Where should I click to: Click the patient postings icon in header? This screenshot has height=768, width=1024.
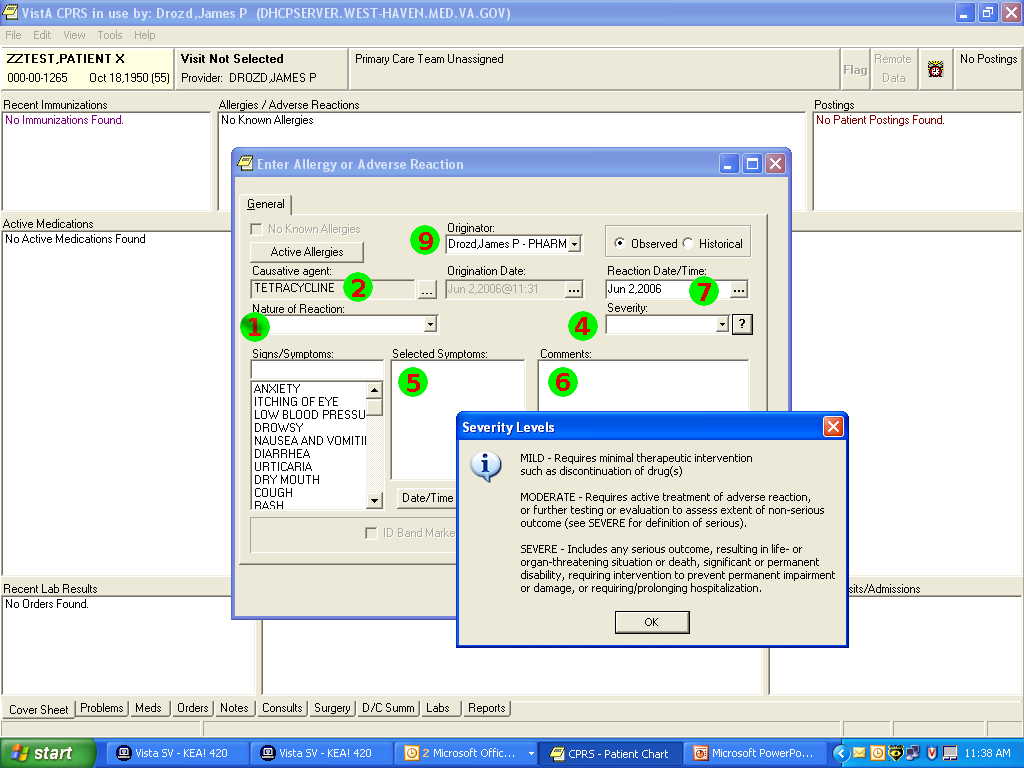936,70
